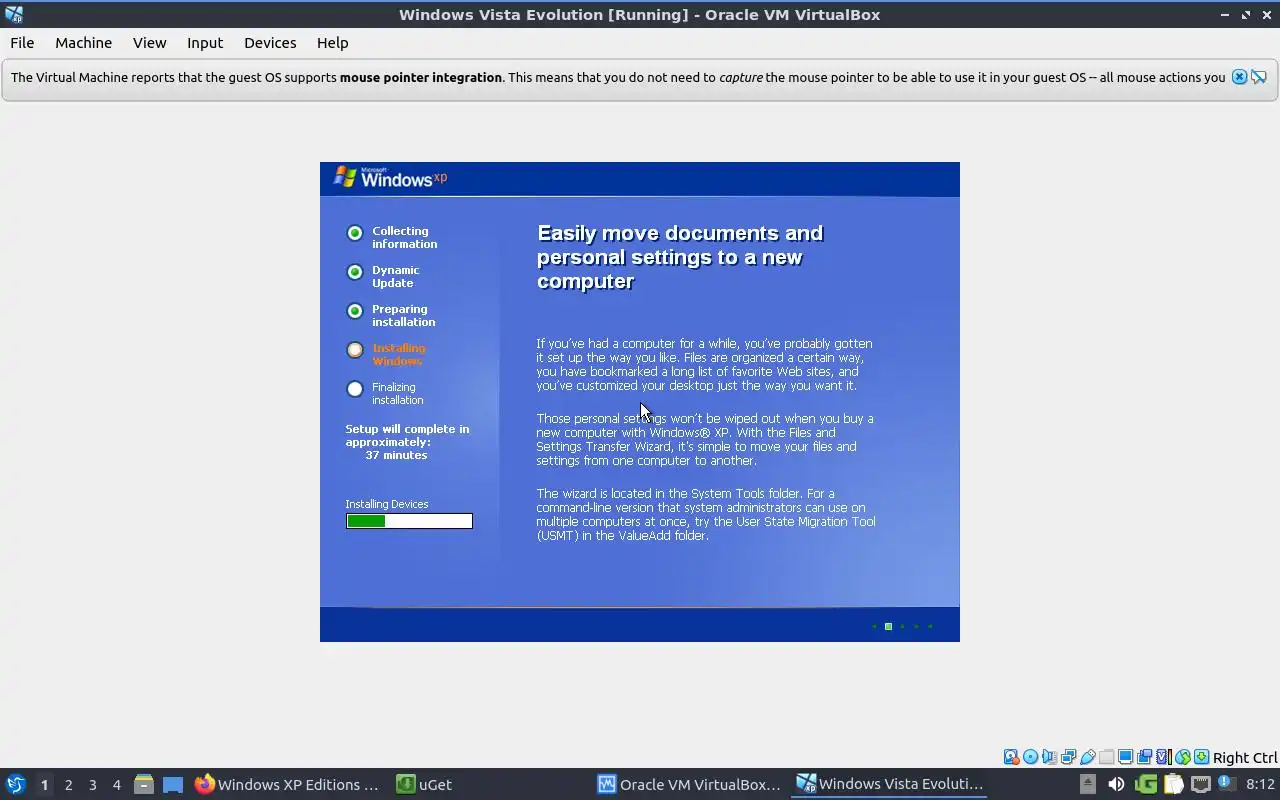Open the File menu
1280x800 pixels.
[x=22, y=43]
